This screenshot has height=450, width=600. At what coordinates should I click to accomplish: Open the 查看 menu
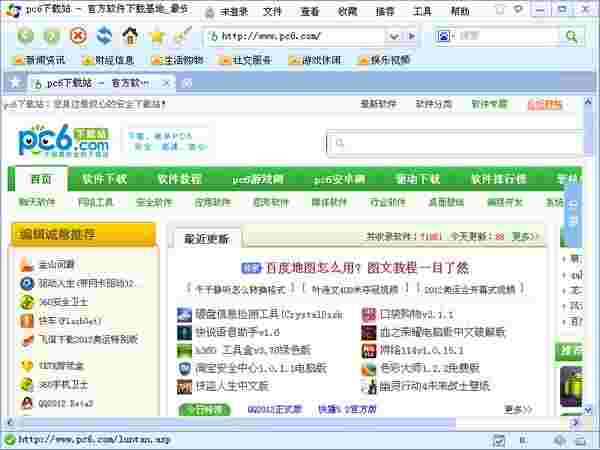310,11
